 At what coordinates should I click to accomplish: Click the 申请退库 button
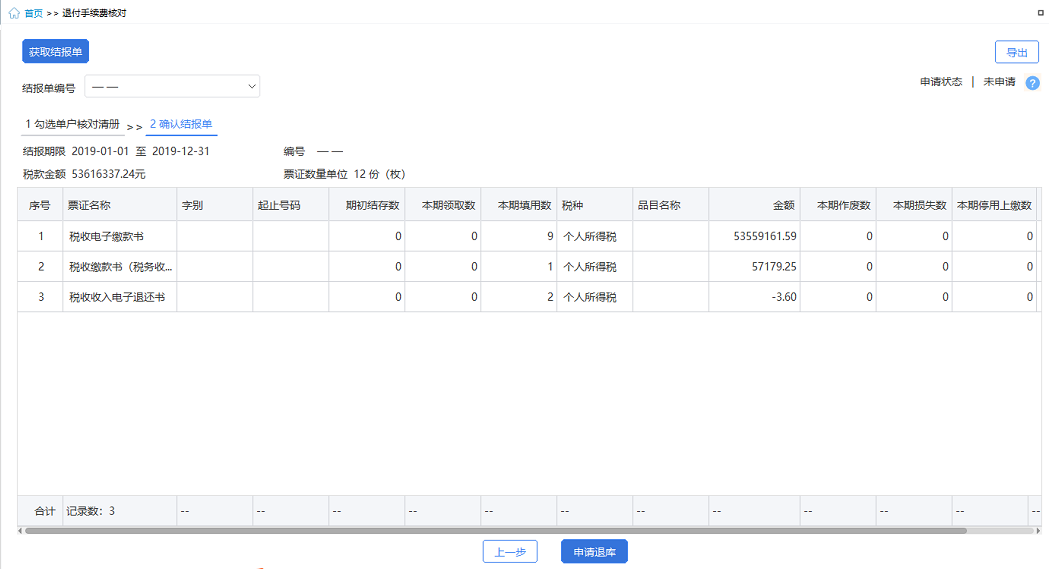point(594,552)
